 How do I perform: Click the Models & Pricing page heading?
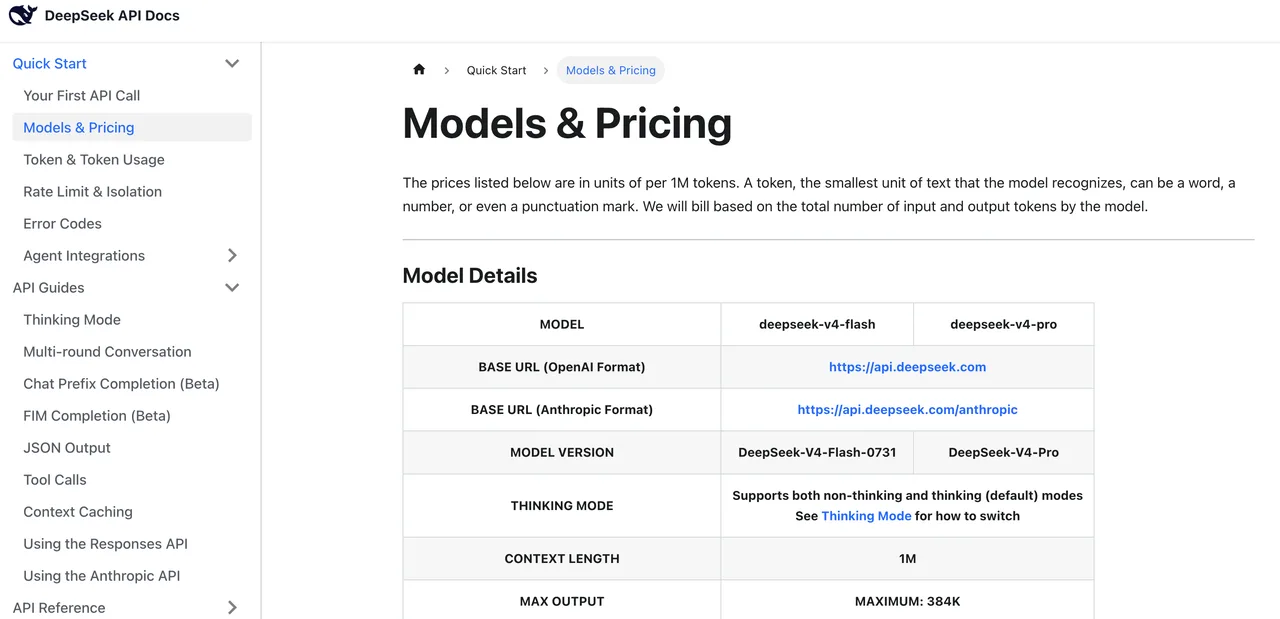pos(567,123)
